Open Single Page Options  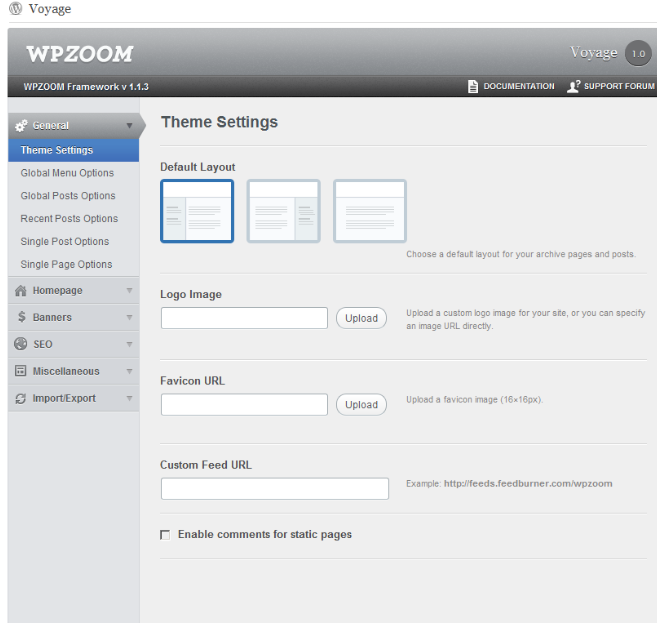[66, 264]
